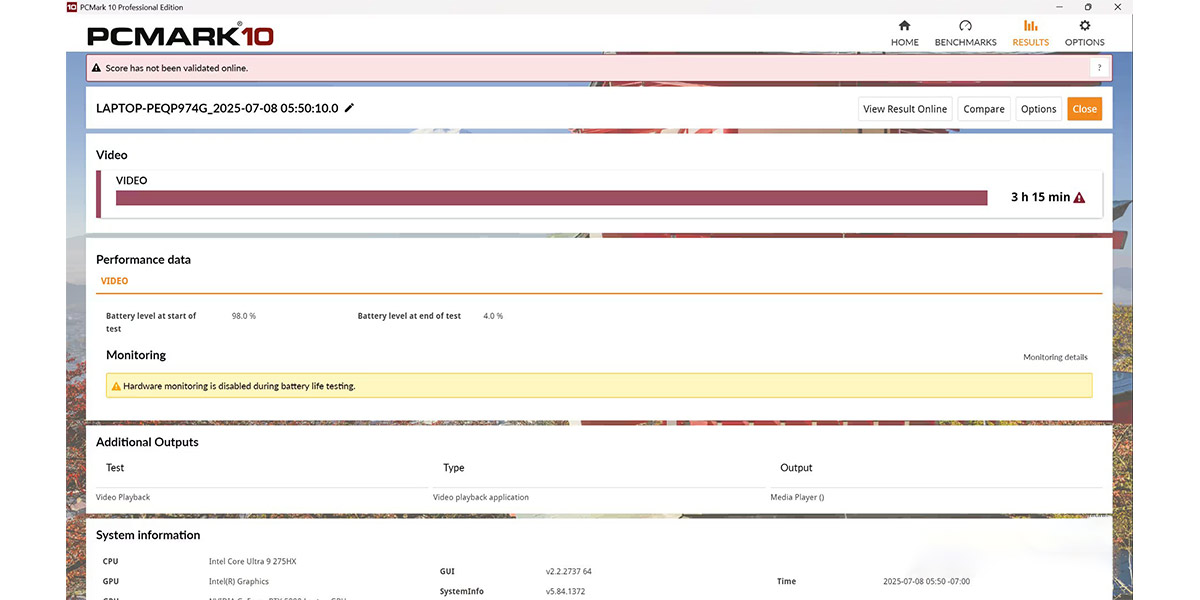The height and width of the screenshot is (600, 1200).
Task: Click the 'Video playback application' type cell
Action: (481, 497)
